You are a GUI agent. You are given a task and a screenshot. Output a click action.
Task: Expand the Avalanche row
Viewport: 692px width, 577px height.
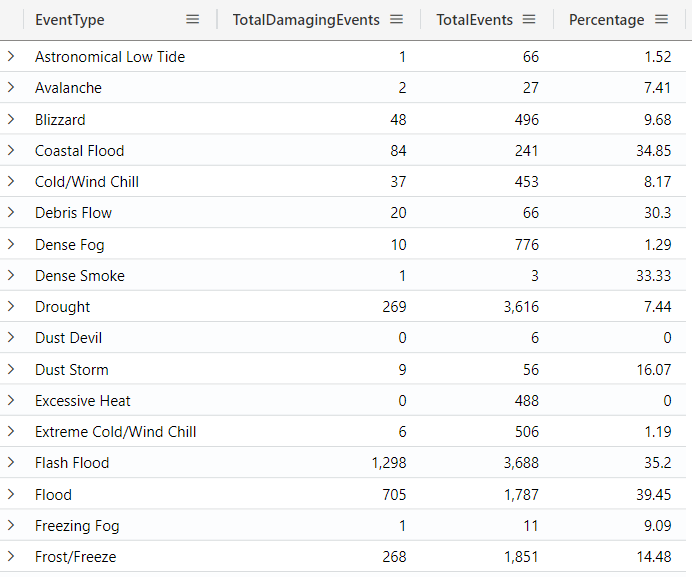click(x=11, y=88)
